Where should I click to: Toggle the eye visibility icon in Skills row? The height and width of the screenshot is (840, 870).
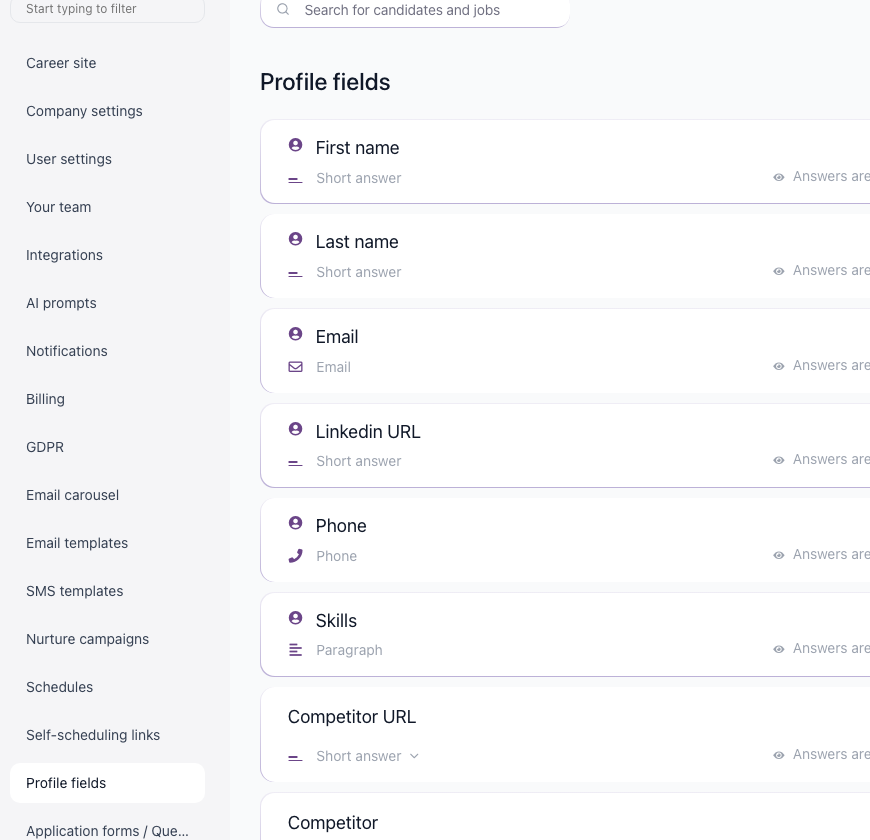tap(779, 649)
